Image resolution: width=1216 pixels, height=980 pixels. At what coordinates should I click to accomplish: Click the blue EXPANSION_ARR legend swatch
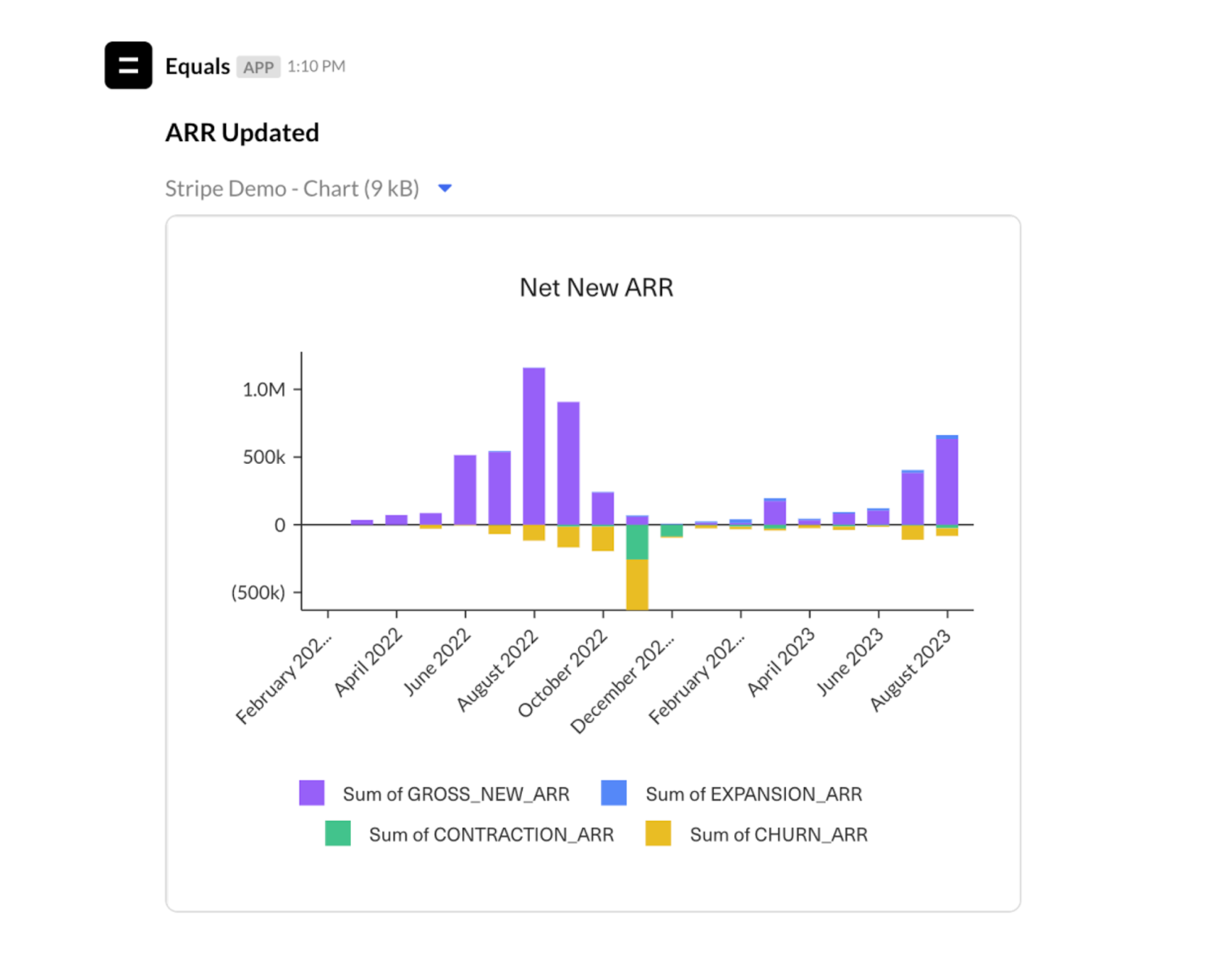point(614,793)
